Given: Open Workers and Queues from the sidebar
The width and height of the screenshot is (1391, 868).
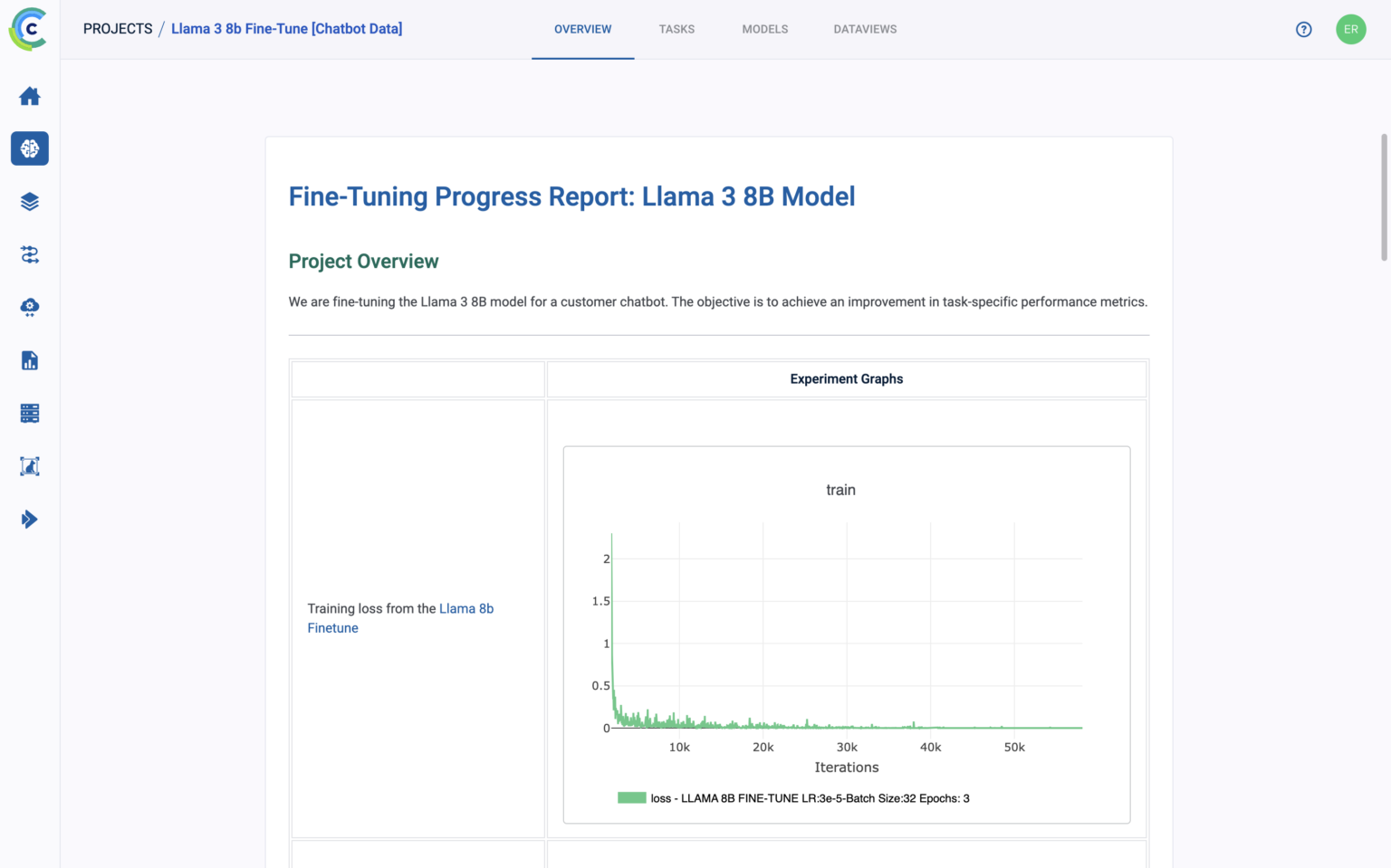Looking at the screenshot, I should (x=30, y=413).
